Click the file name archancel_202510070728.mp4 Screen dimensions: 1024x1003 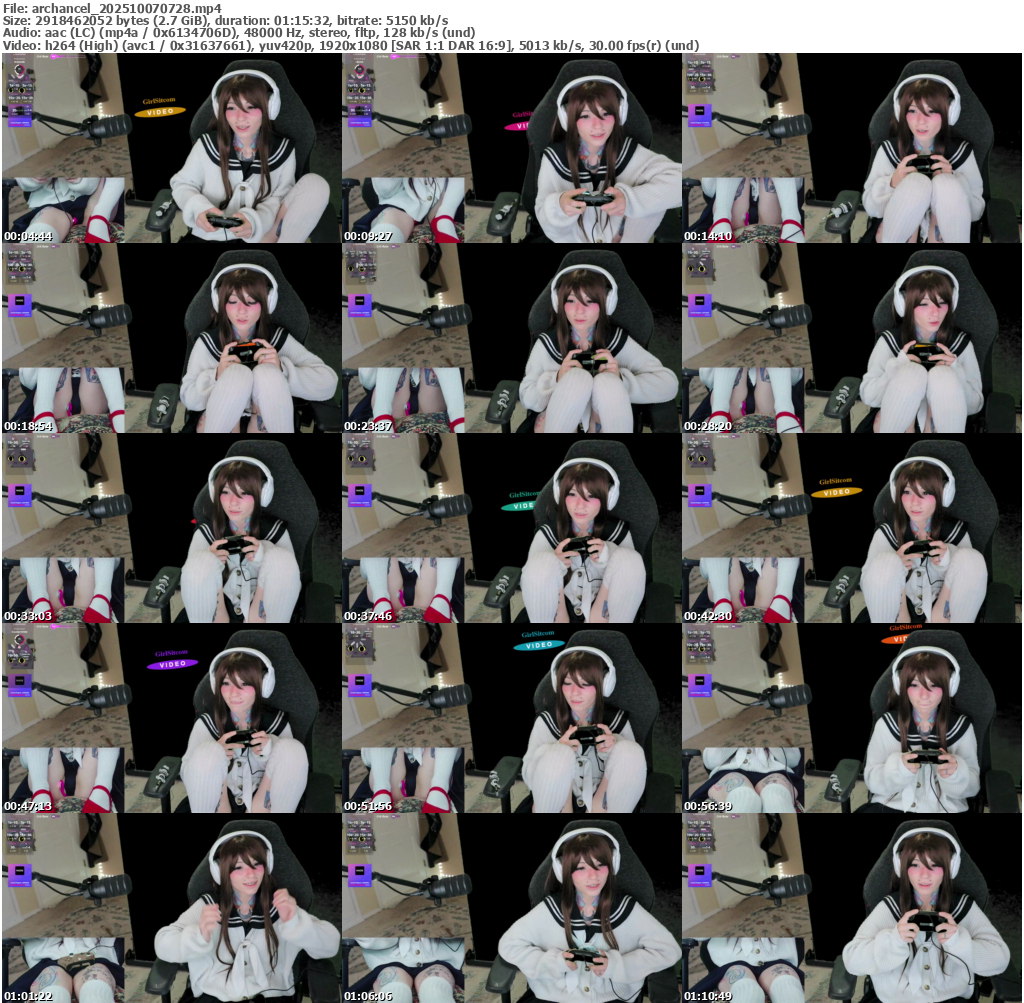point(127,8)
